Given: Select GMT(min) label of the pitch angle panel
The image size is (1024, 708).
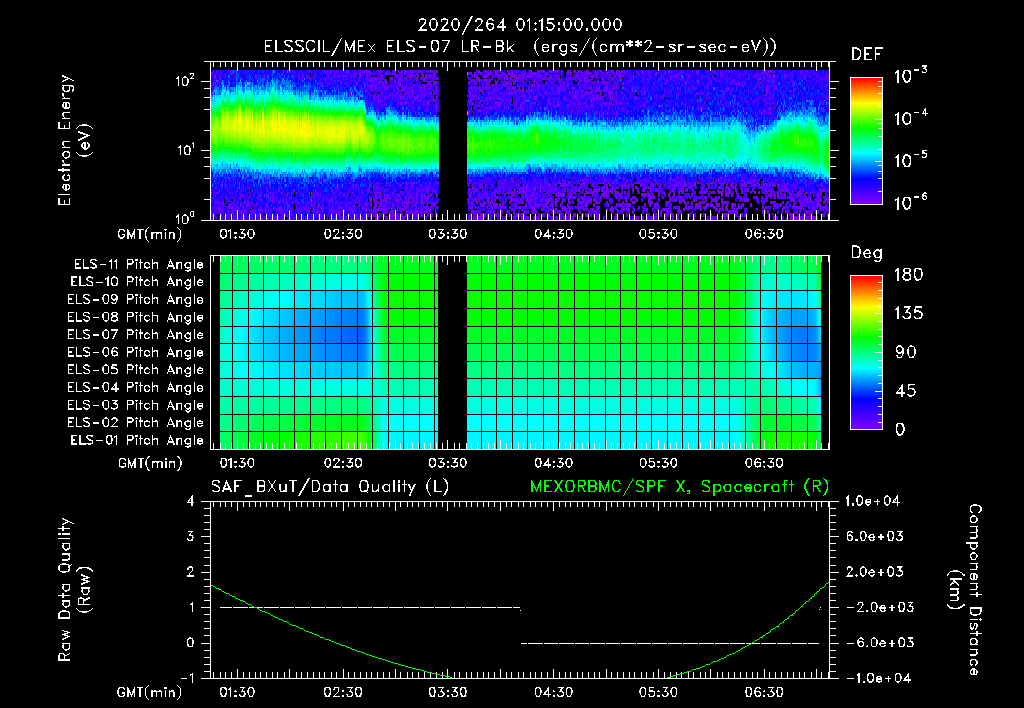Looking at the screenshot, I should pos(150,464).
